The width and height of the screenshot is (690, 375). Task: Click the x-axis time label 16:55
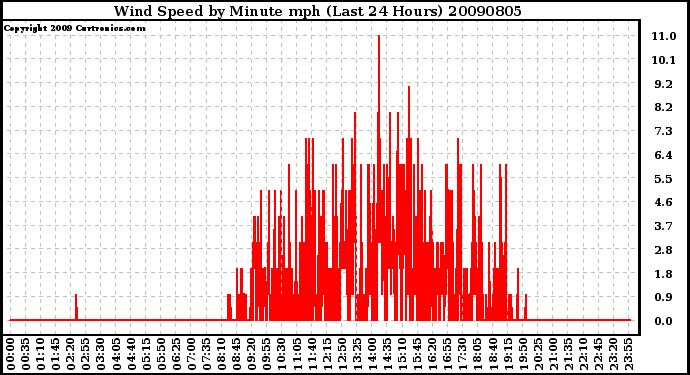coord(447,354)
